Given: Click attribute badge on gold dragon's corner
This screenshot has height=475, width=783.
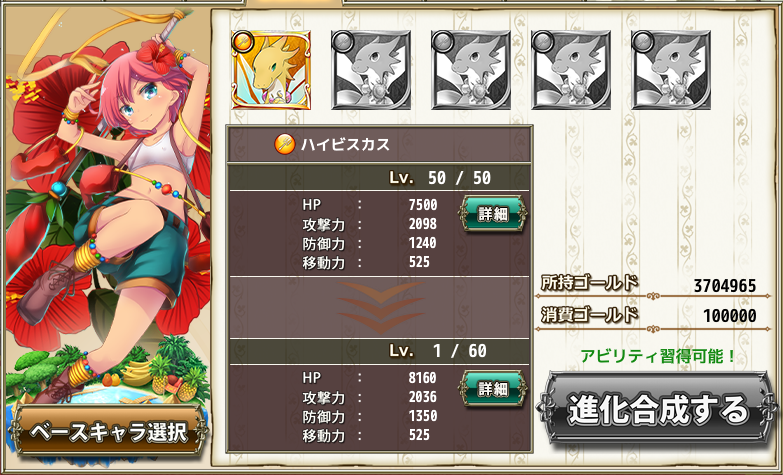Looking at the screenshot, I should pos(242,41).
